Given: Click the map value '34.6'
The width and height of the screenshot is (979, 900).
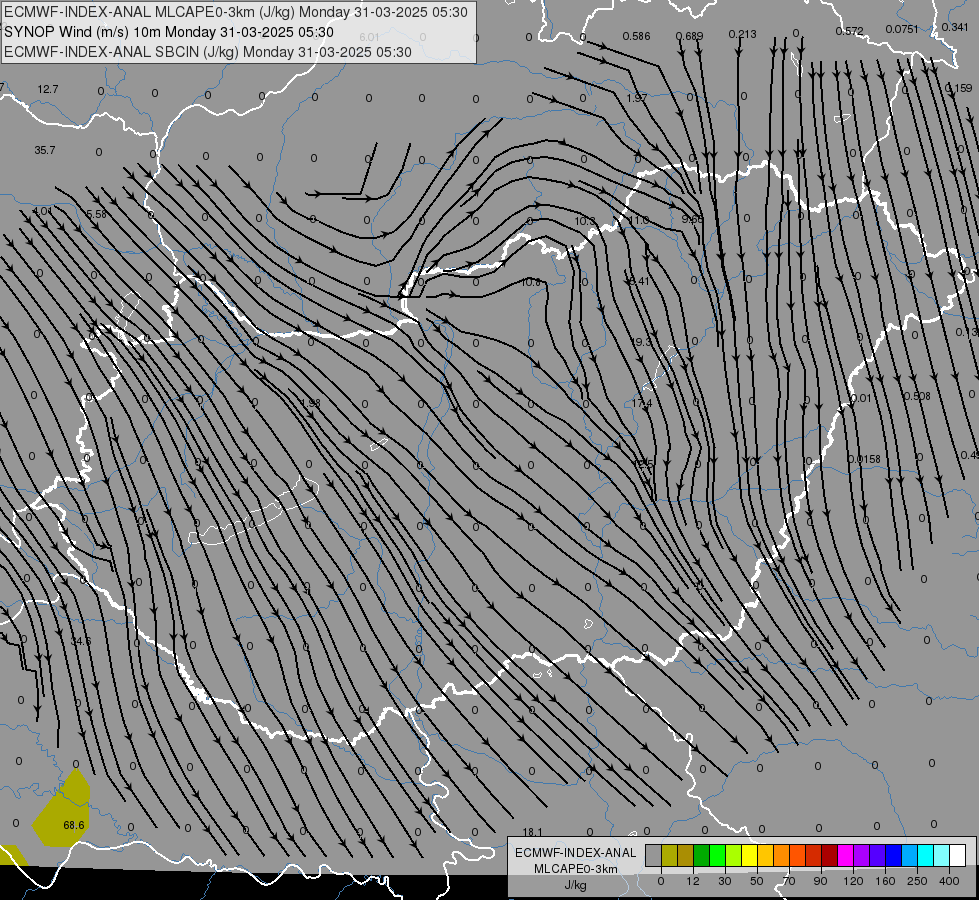Looking at the screenshot, I should pos(81,641).
